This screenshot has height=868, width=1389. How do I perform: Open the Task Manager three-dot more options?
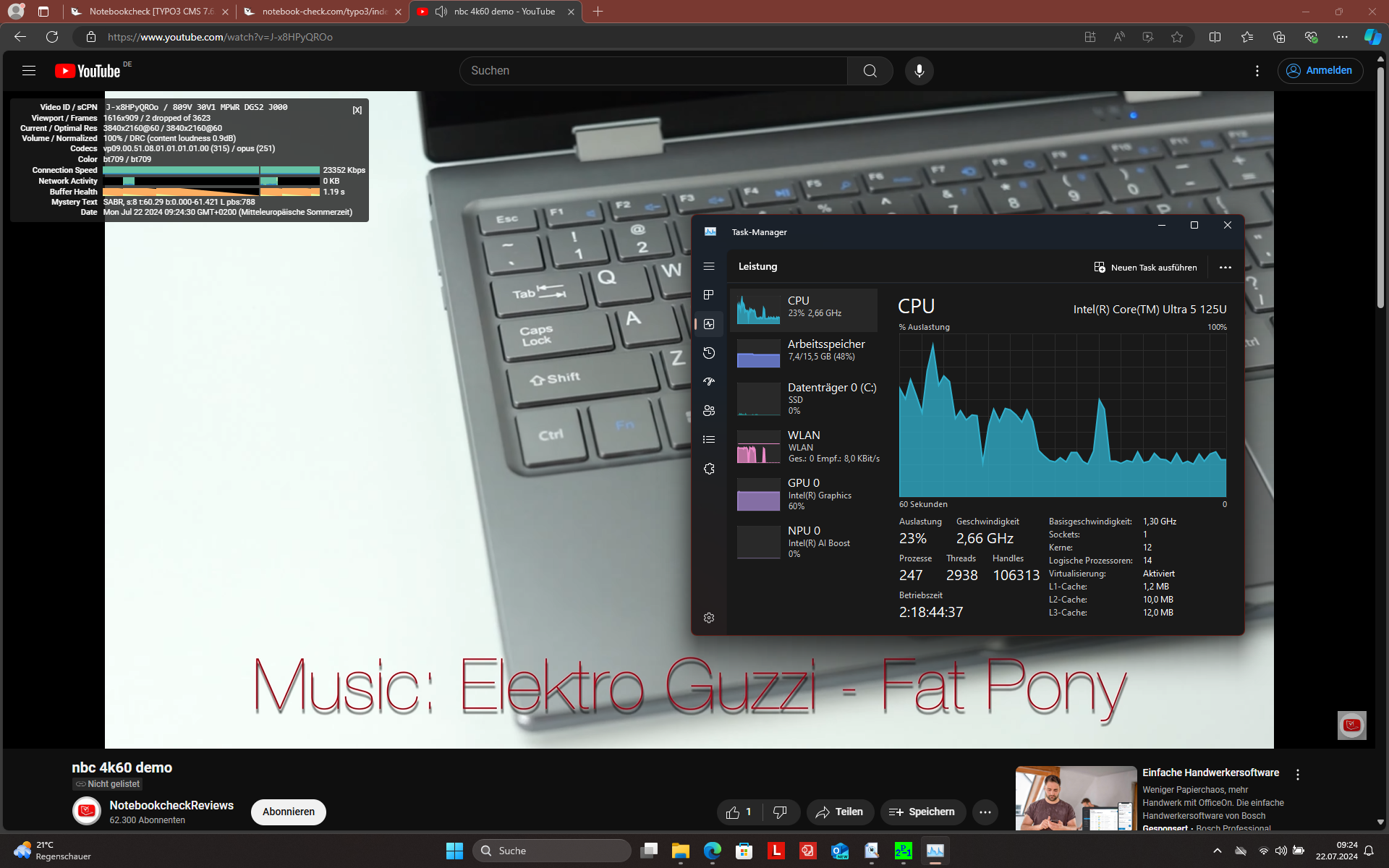point(1225,268)
